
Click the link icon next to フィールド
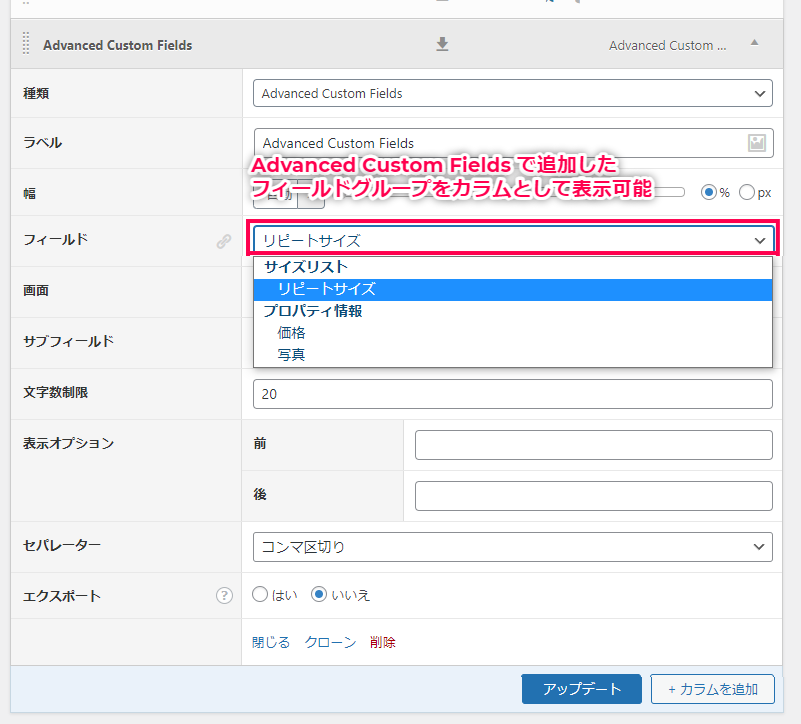tap(224, 241)
